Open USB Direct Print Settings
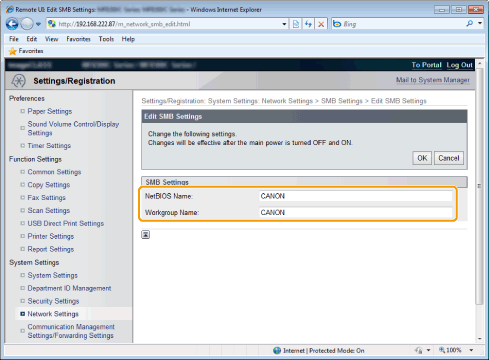This screenshot has height=360, width=489. pyautogui.click(x=66, y=223)
